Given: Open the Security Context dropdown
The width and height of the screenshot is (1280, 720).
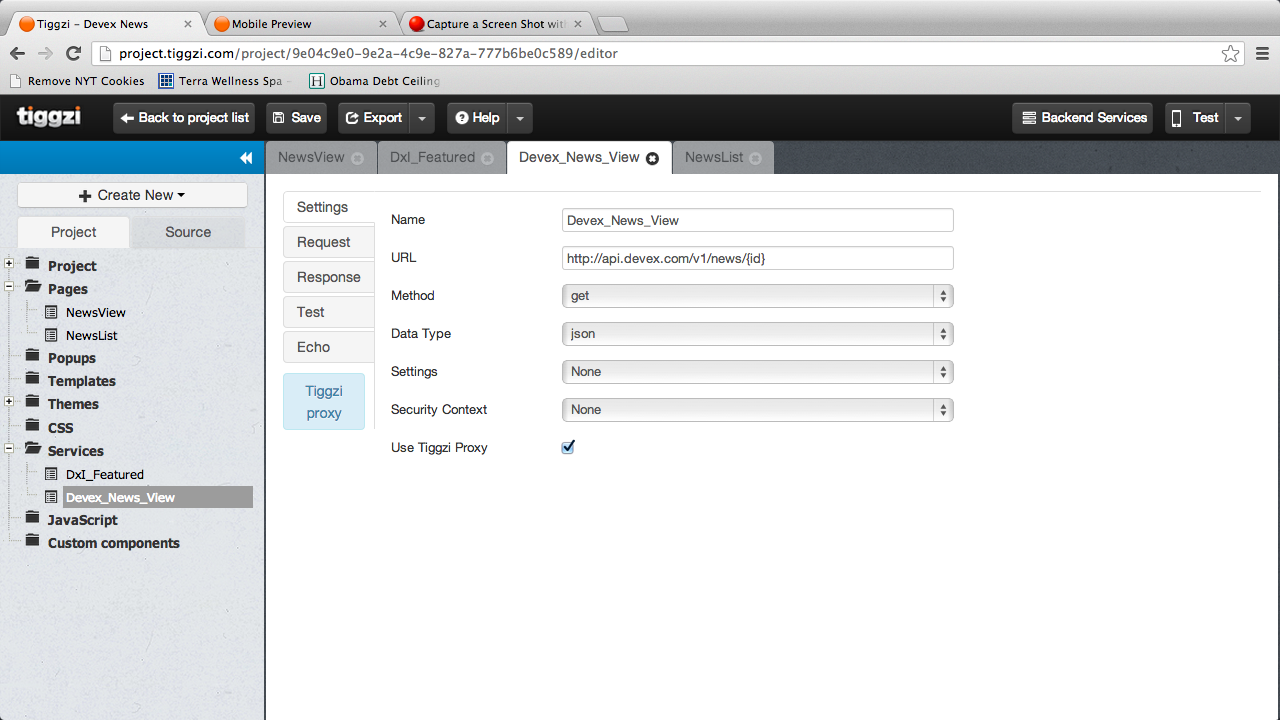Looking at the screenshot, I should [x=757, y=410].
